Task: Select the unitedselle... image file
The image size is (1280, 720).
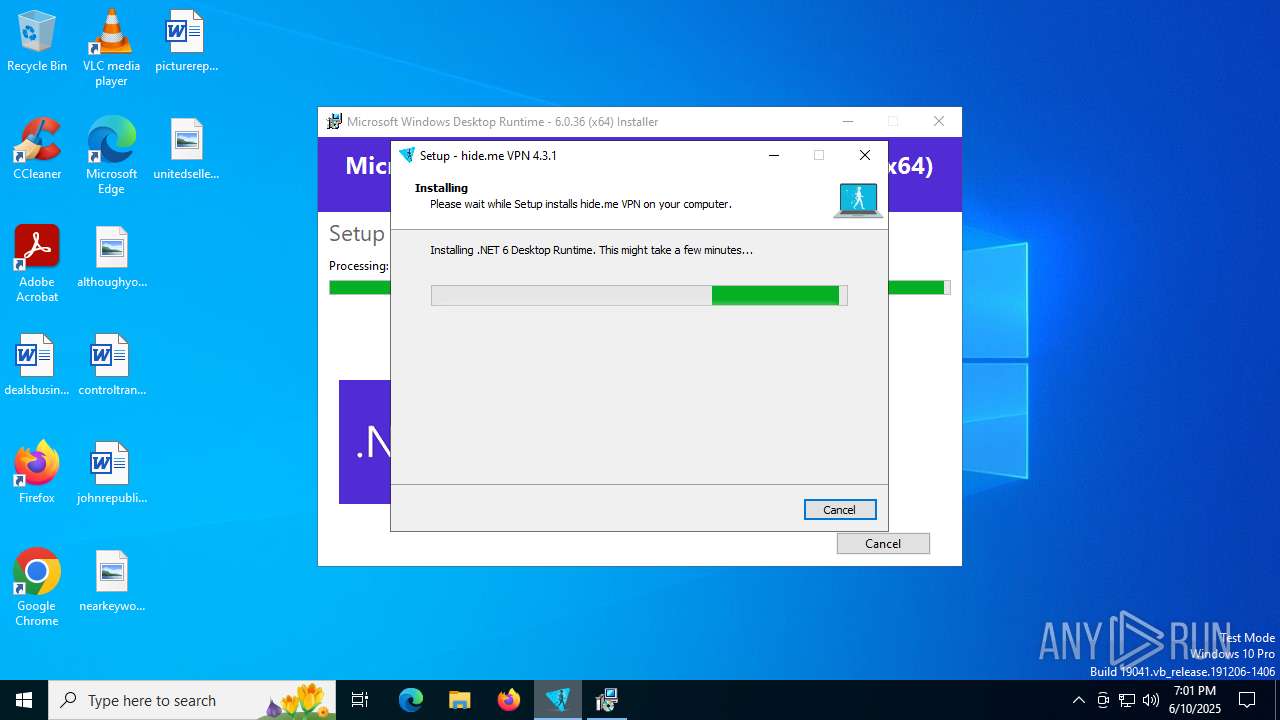Action: 186,149
